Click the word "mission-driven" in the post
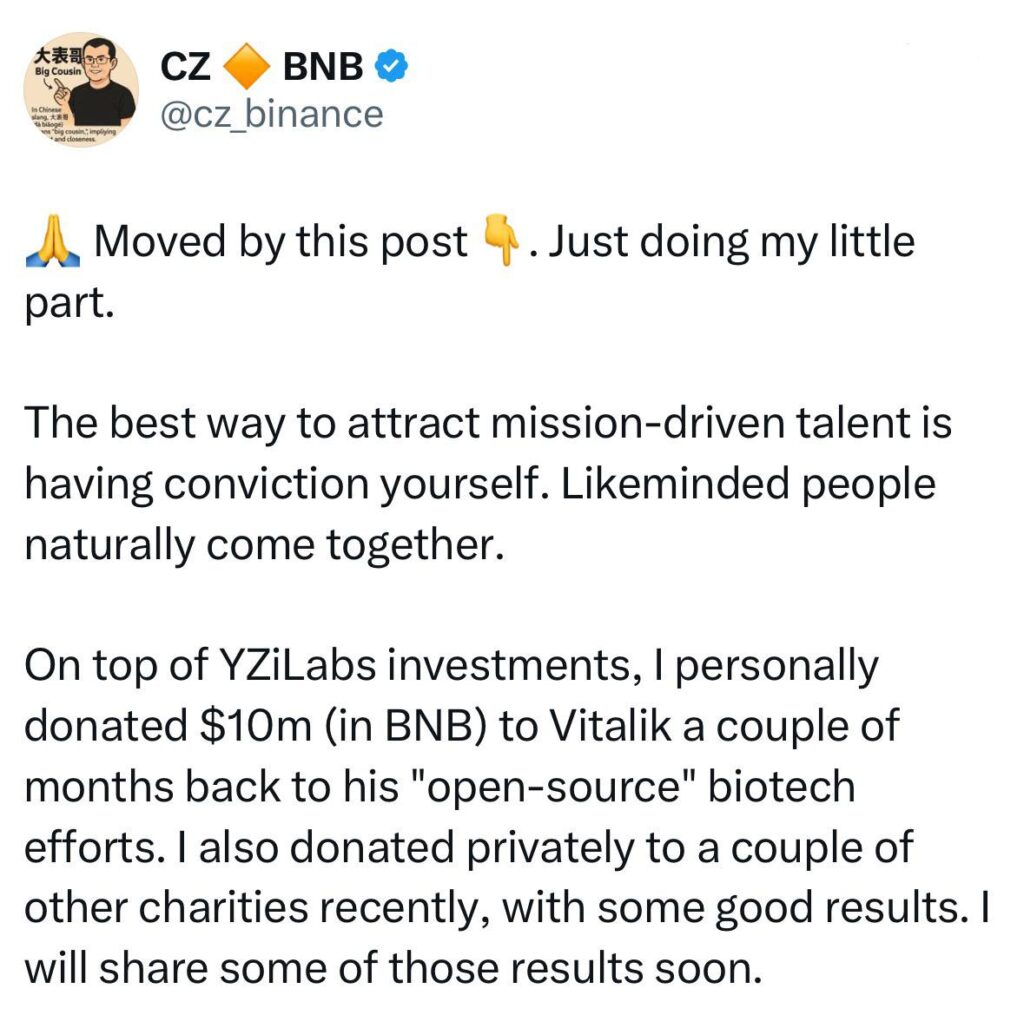The height and width of the screenshot is (1015, 1024). 636,424
